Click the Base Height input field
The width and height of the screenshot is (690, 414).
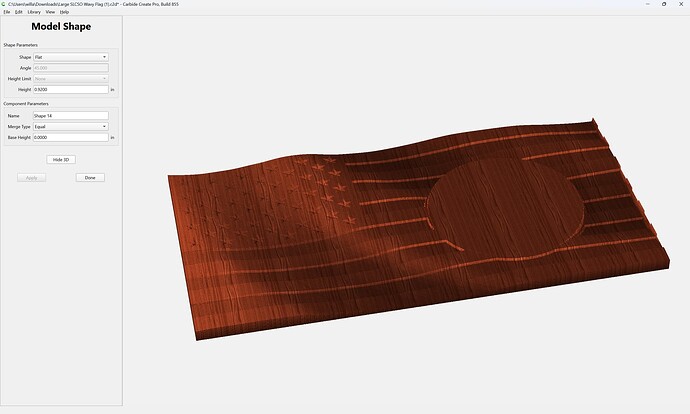pos(71,137)
